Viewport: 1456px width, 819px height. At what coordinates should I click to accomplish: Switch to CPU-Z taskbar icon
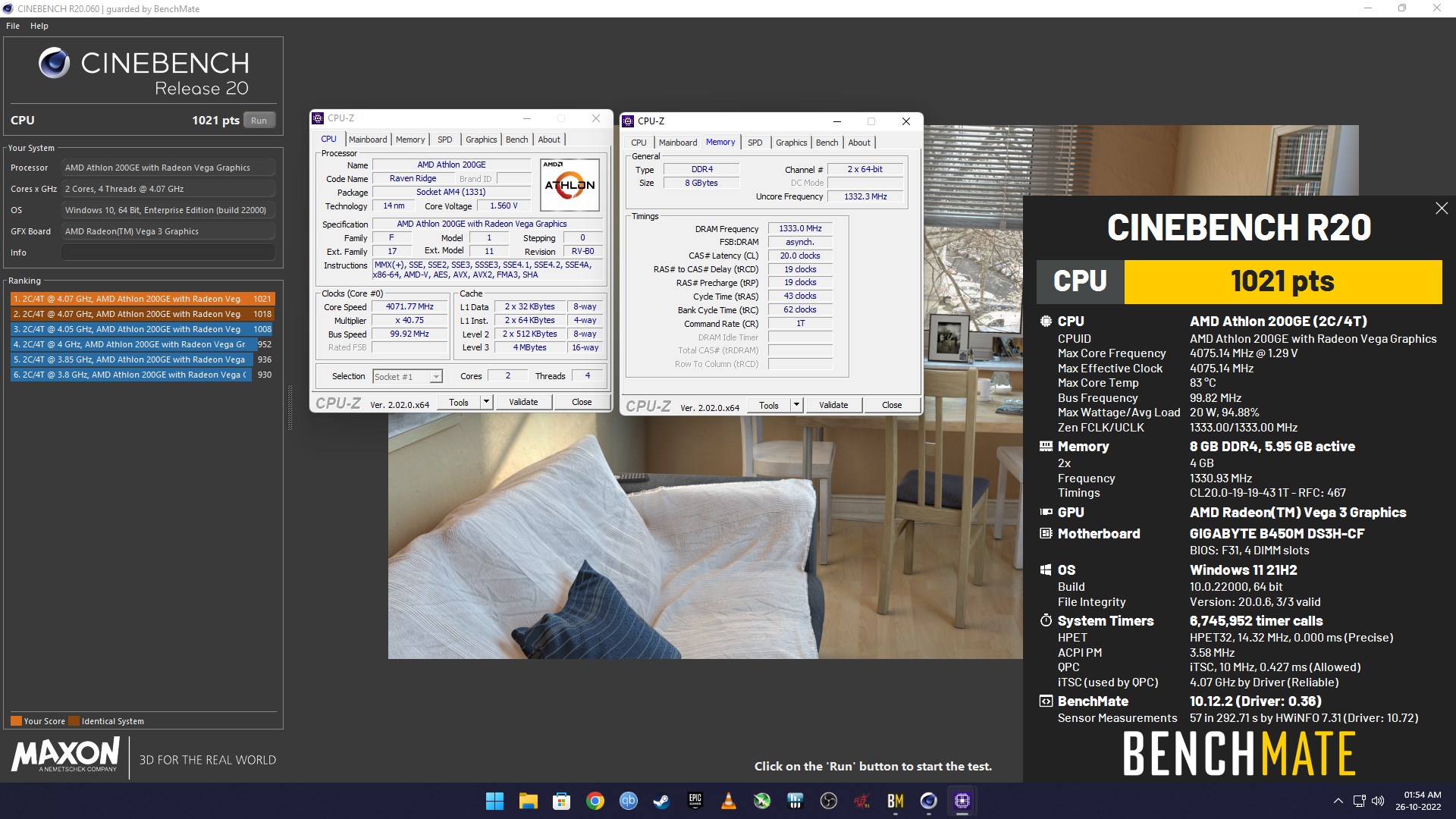pos(962,801)
